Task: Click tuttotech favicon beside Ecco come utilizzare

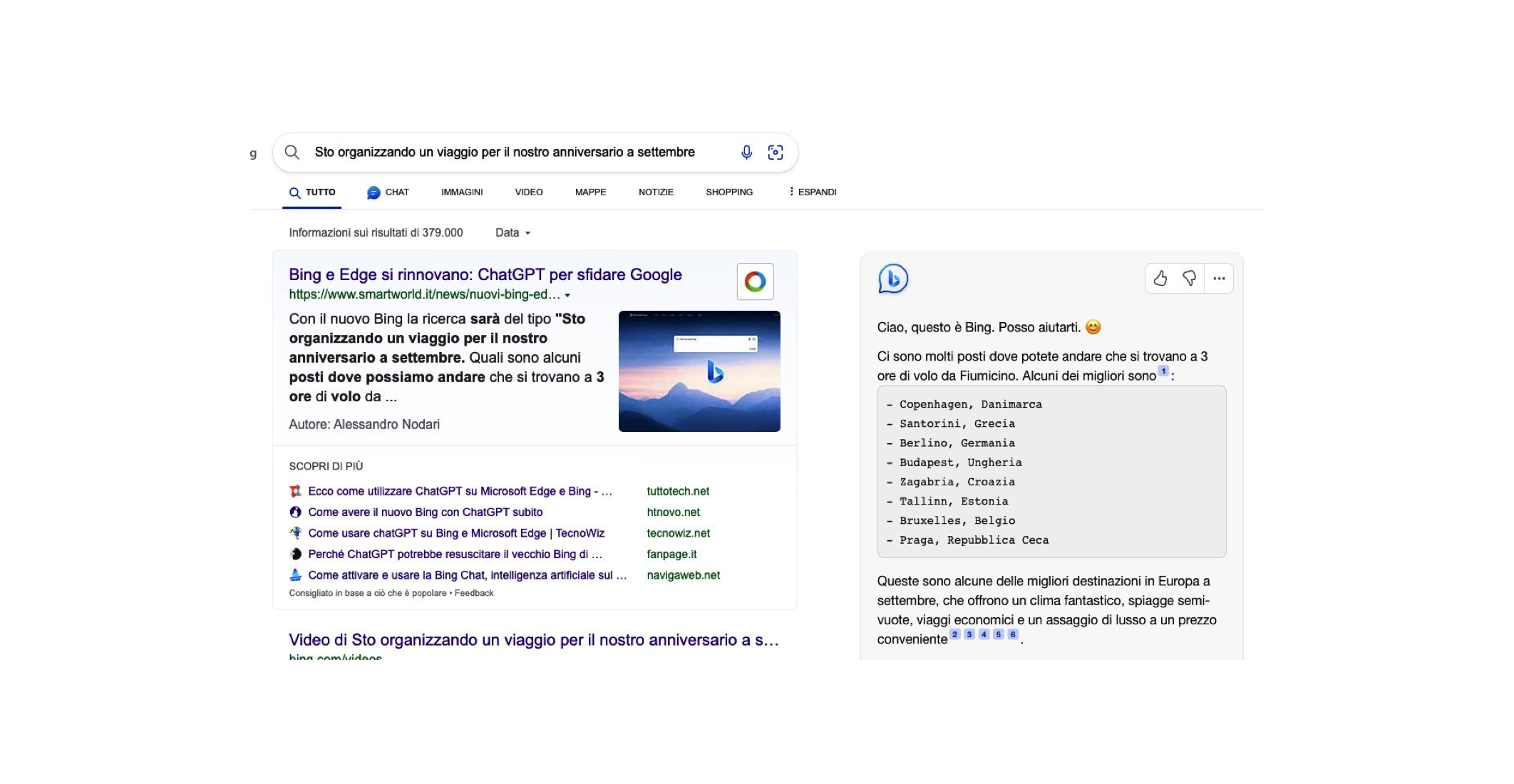Action: point(295,491)
